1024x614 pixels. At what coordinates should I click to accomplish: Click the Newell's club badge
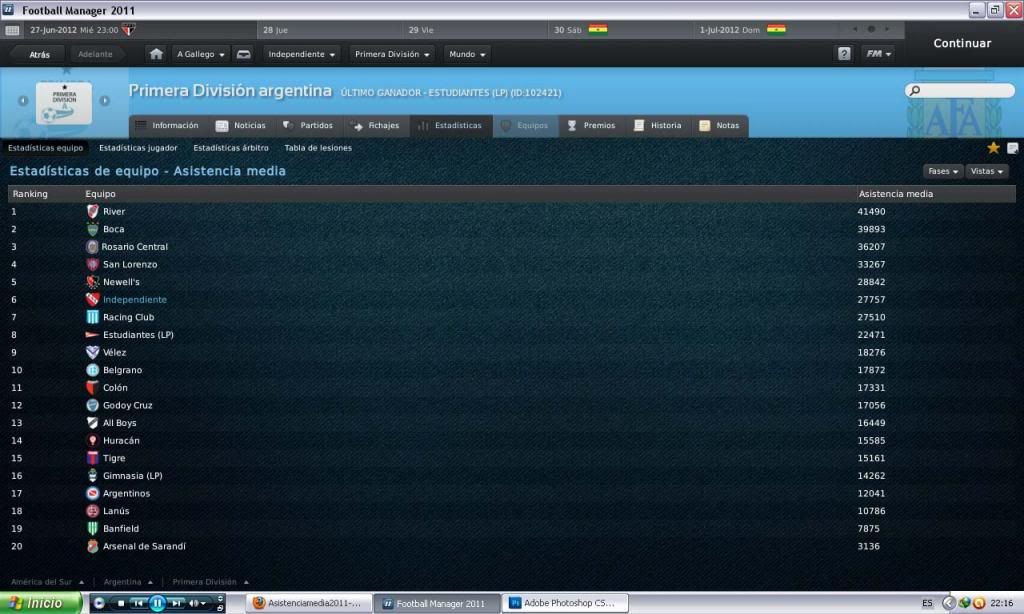tap(93, 282)
